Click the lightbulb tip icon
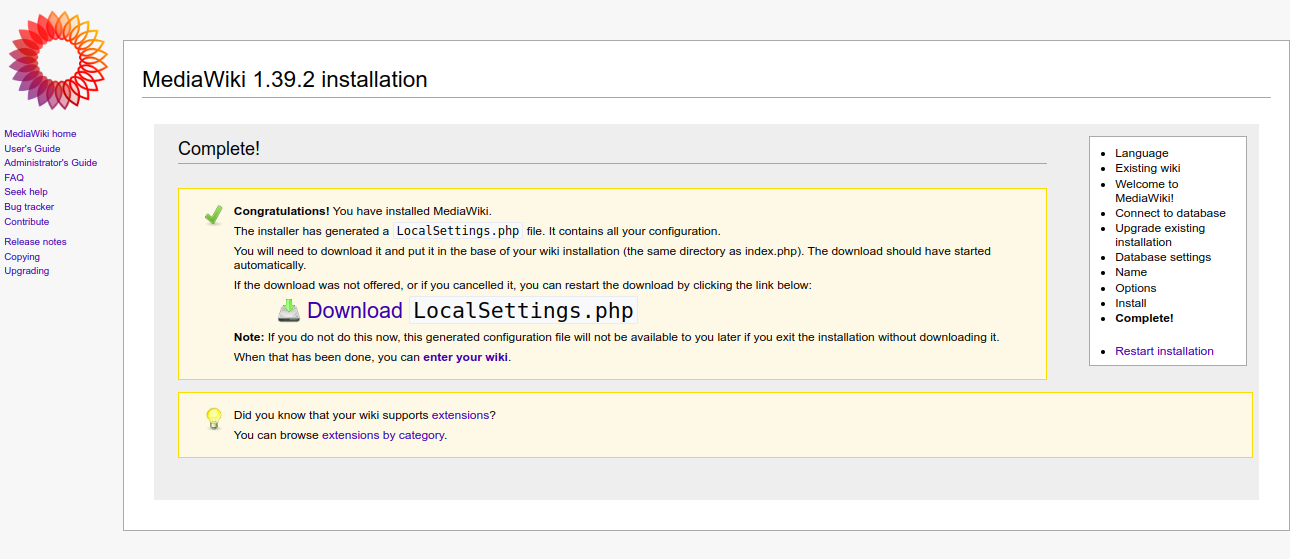Viewport: 1290px width, 559px height. [x=213, y=418]
